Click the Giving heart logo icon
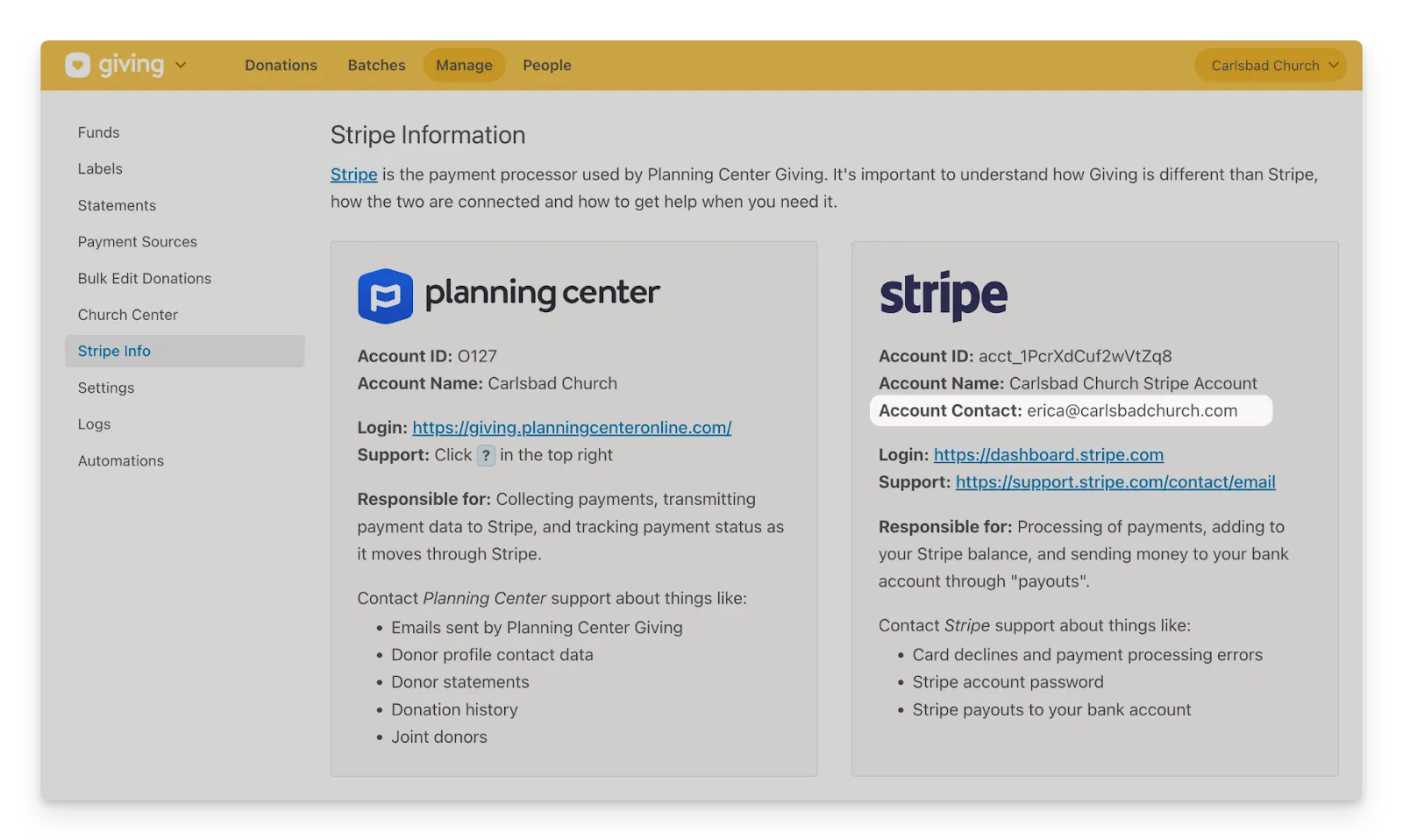This screenshot has width=1403, height=840. point(78,65)
